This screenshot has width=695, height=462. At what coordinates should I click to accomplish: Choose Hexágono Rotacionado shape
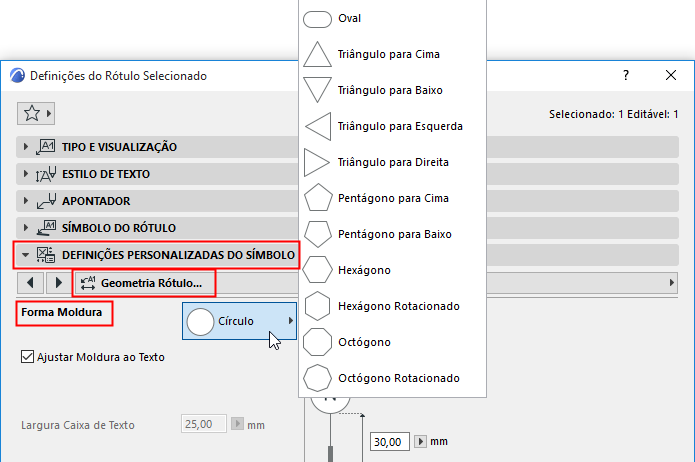coord(392,306)
